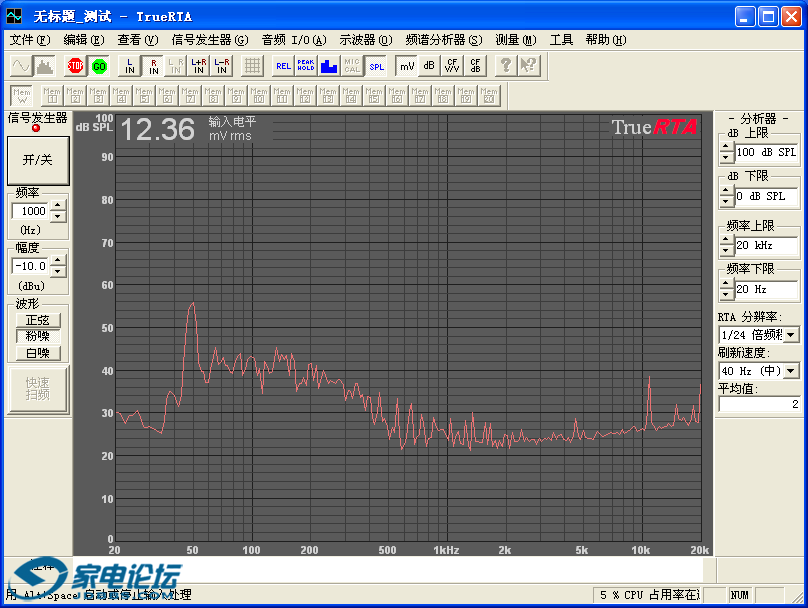This screenshot has height=608, width=808.
Task: Enable the PEAK HOLD toolbar icon
Action: [306, 66]
